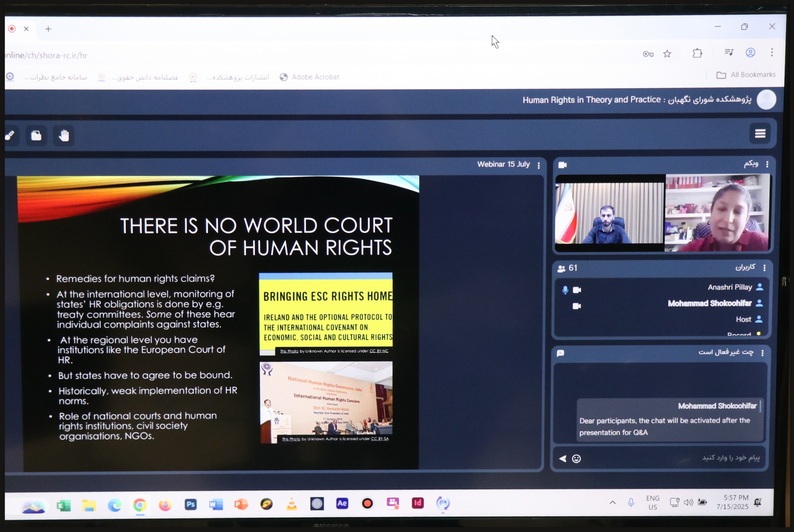The image size is (794, 532).
Task: Open the Adobe Acrobat bookmark
Action: pyautogui.click(x=309, y=77)
